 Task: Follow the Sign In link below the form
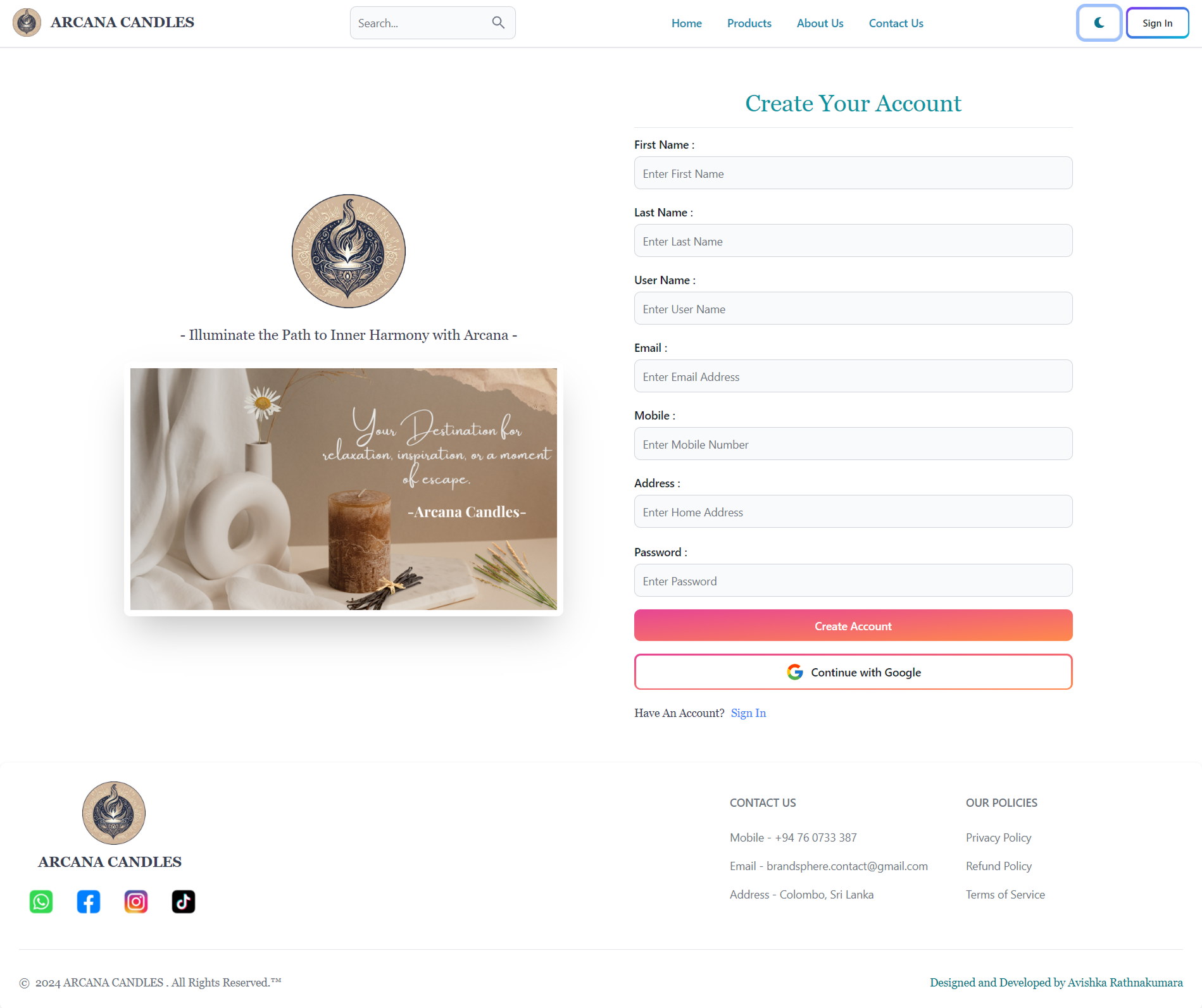(748, 713)
